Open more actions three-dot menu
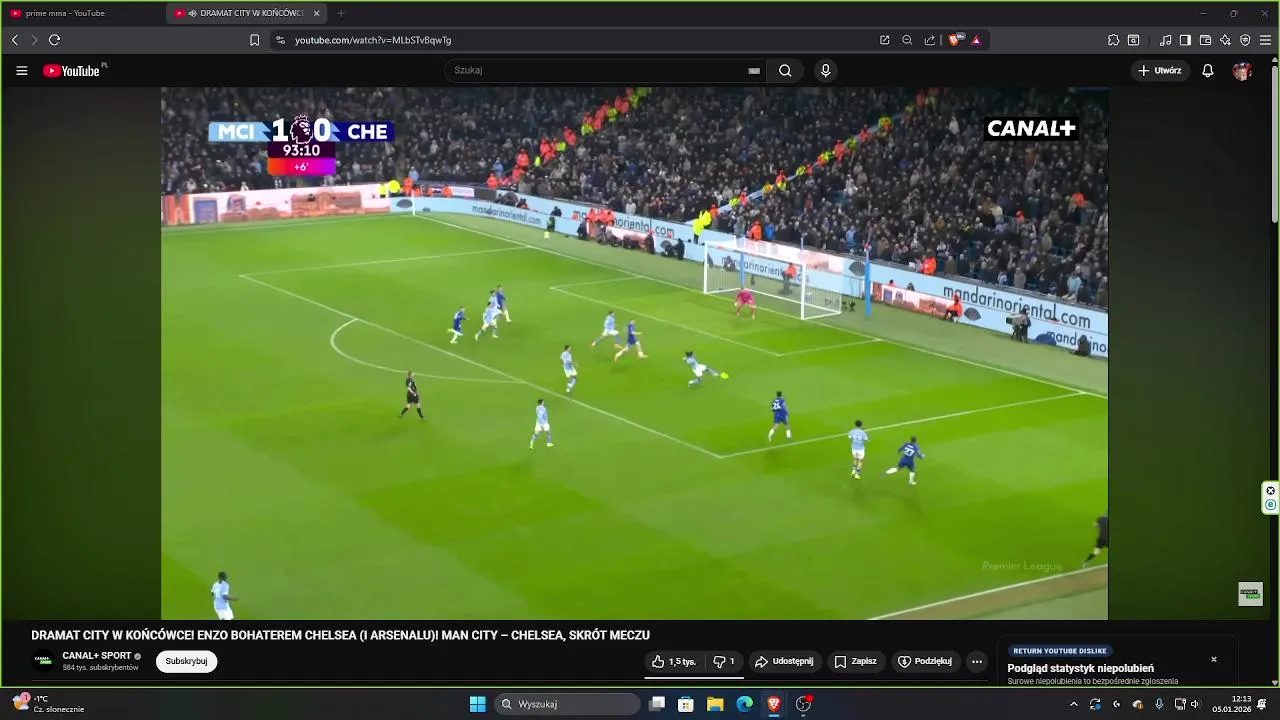Viewport: 1280px width, 720px height. pyautogui.click(x=977, y=661)
